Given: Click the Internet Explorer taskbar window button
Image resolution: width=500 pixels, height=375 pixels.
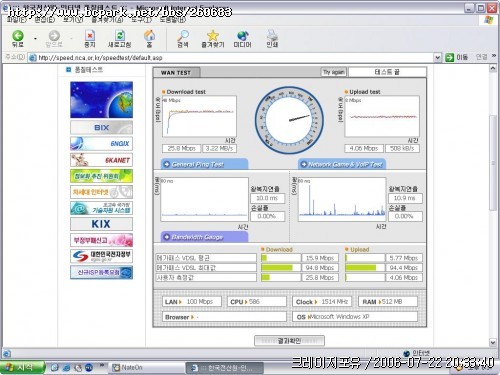Looking at the screenshot, I should (224, 368).
